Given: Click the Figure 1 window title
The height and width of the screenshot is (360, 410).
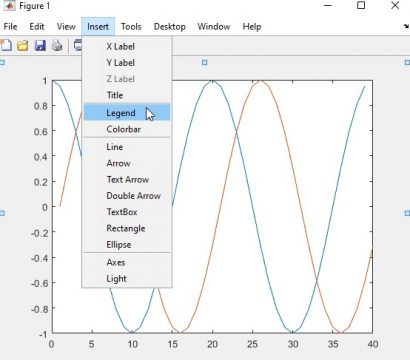Looking at the screenshot, I should pyautogui.click(x=35, y=6).
